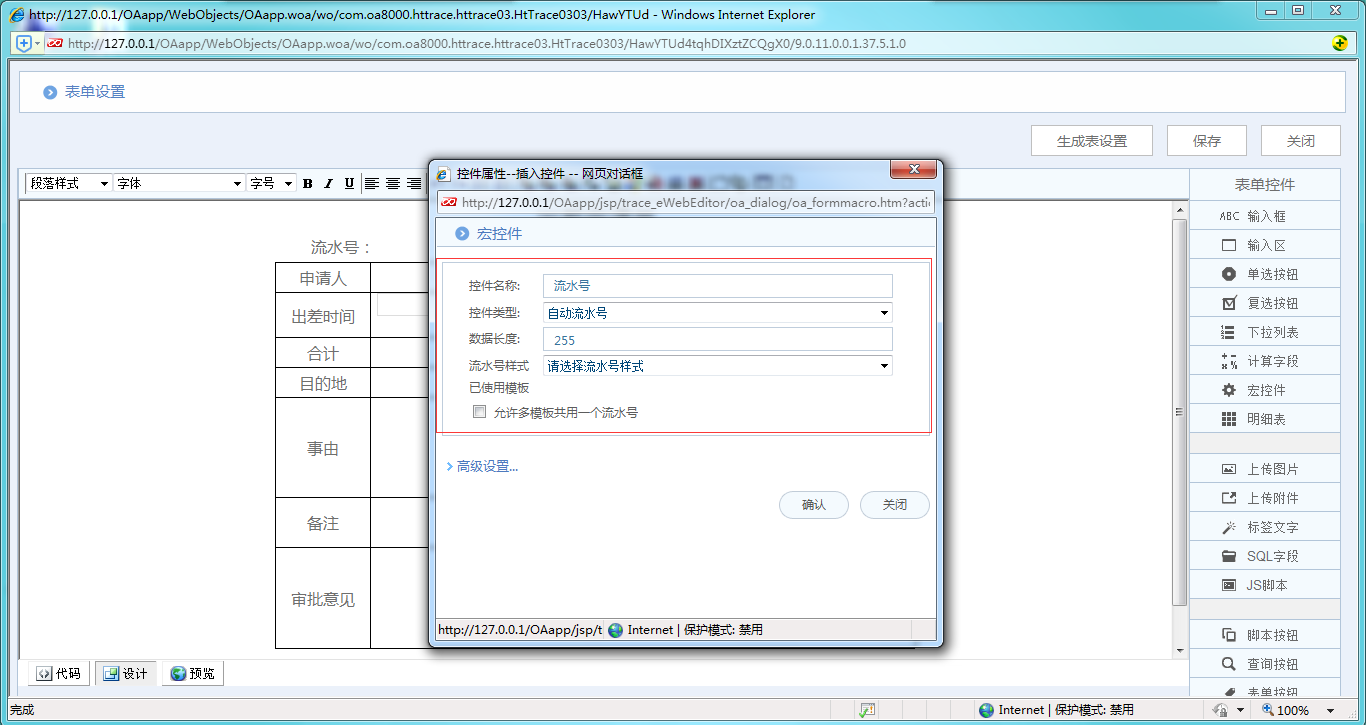The width and height of the screenshot is (1366, 725).
Task: Select the 单选按钮 radio control icon
Action: (x=1229, y=274)
